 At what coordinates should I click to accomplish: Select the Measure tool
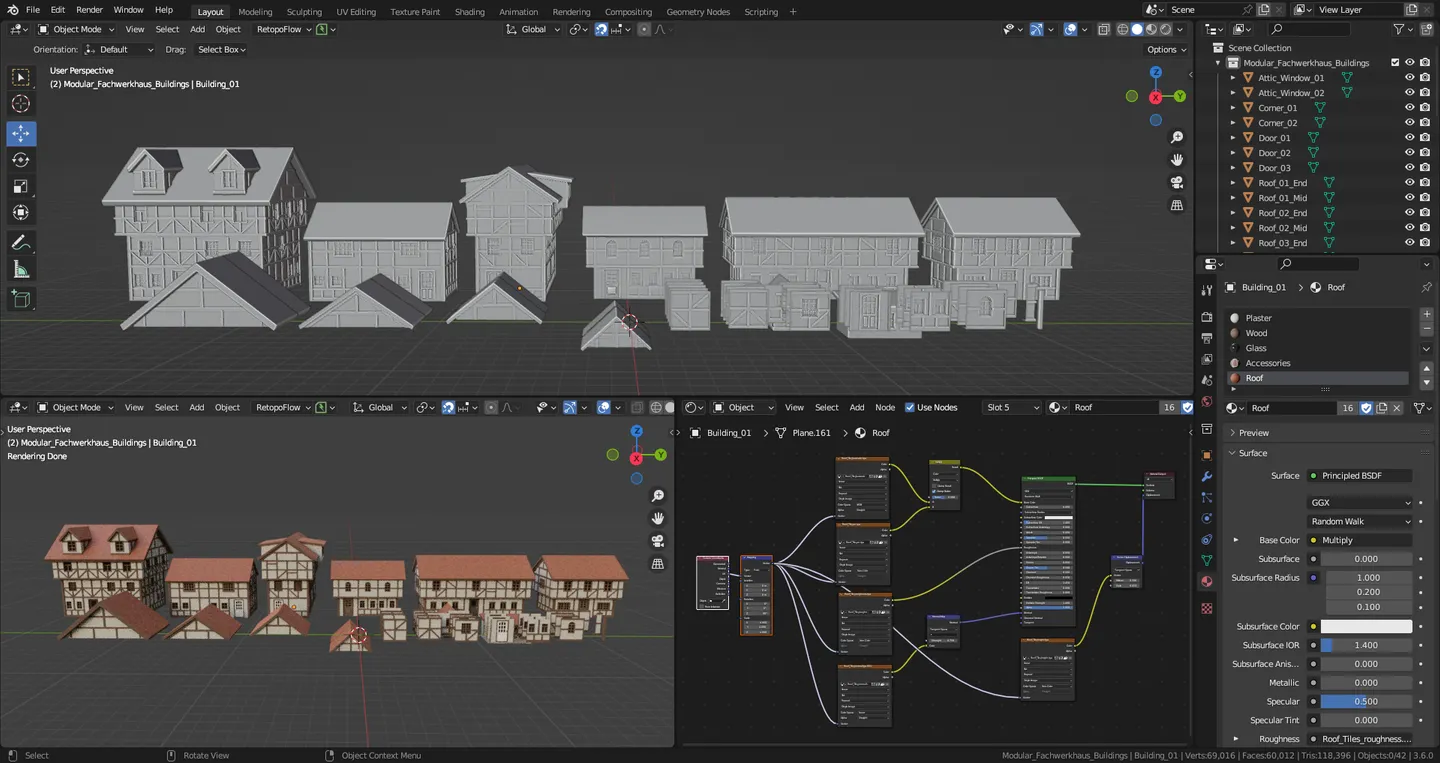[20, 269]
